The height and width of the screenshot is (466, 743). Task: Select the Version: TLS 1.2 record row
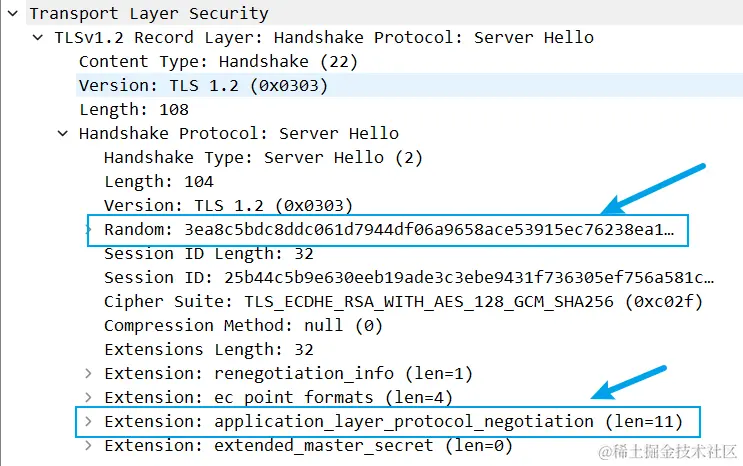[202, 86]
